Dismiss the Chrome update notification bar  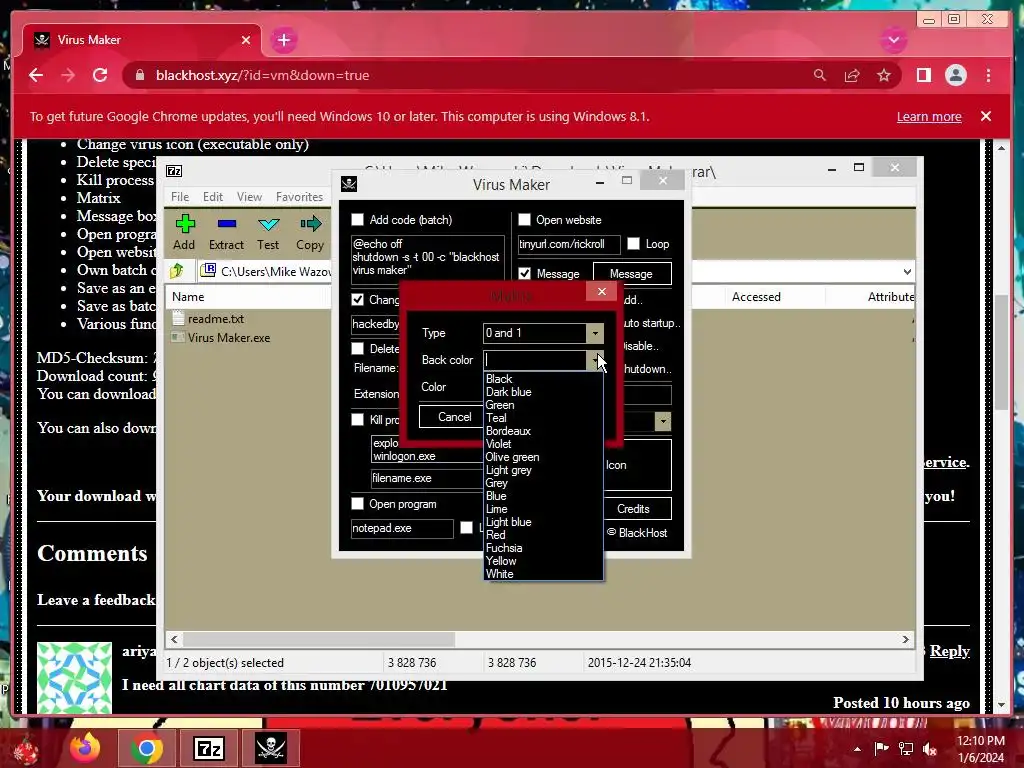tap(985, 116)
